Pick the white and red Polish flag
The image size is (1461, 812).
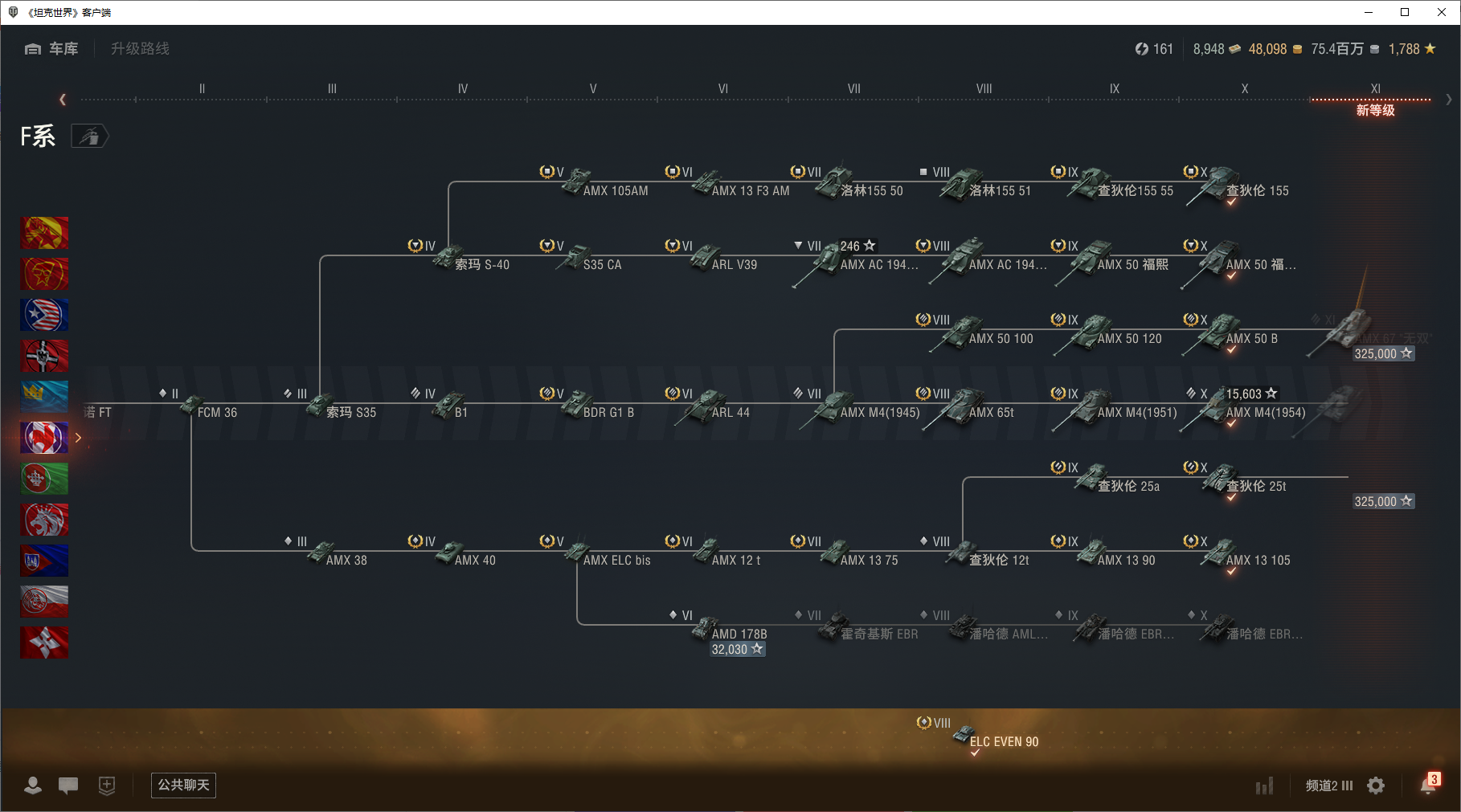click(x=44, y=602)
